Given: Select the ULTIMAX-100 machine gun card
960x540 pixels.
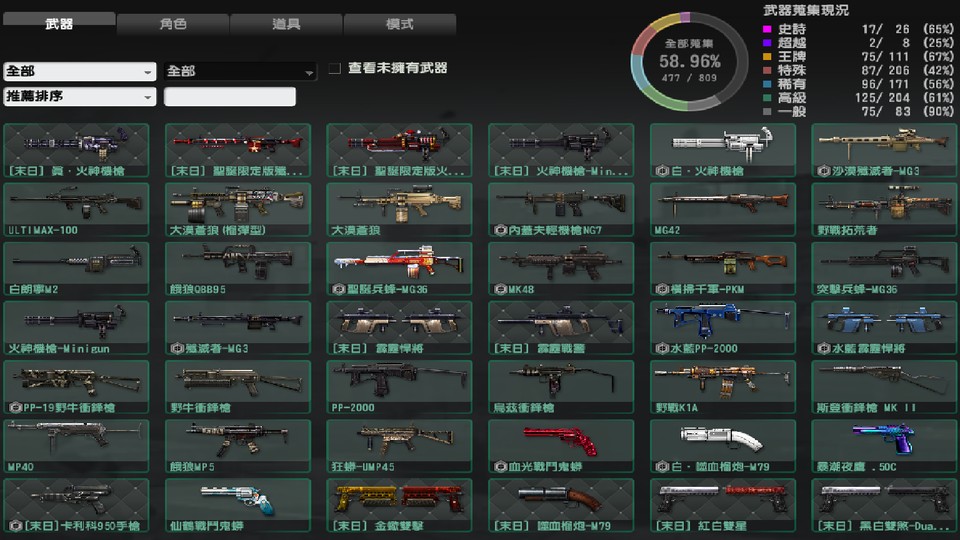Looking at the screenshot, I should pyautogui.click(x=76, y=209).
